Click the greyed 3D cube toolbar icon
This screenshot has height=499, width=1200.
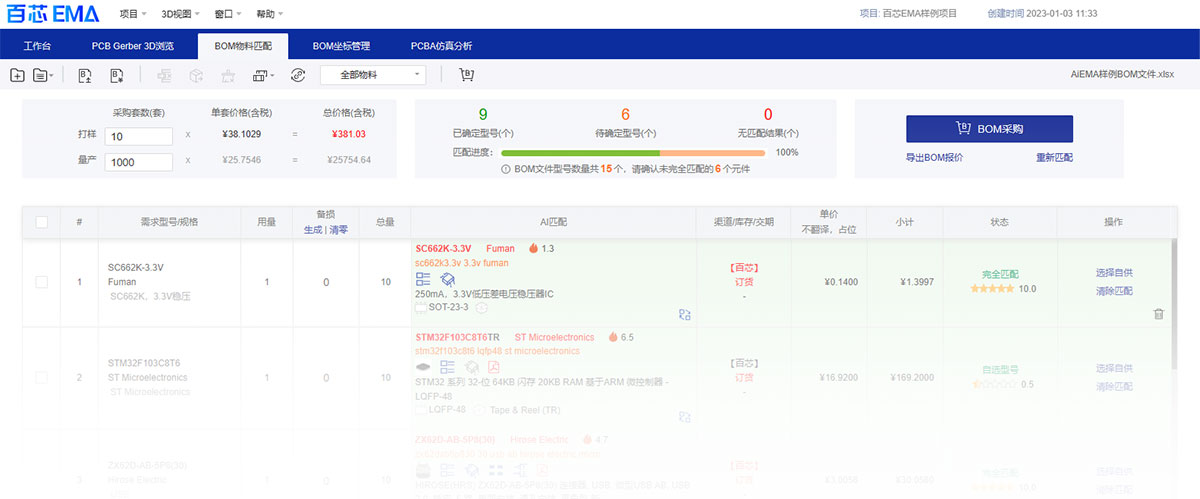pos(197,75)
